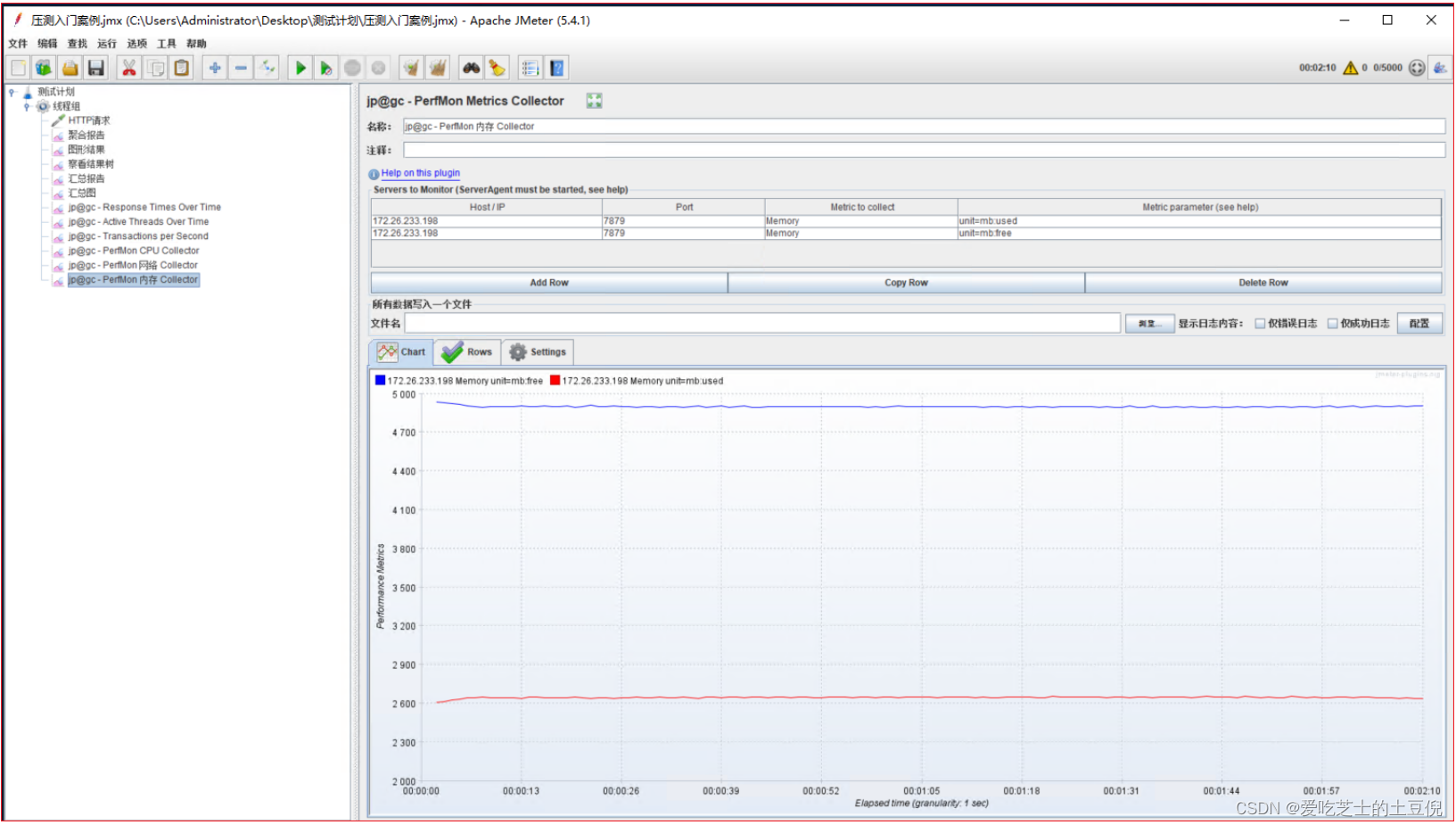
Task: Collapse all nodes with the minus icon
Action: (x=241, y=68)
